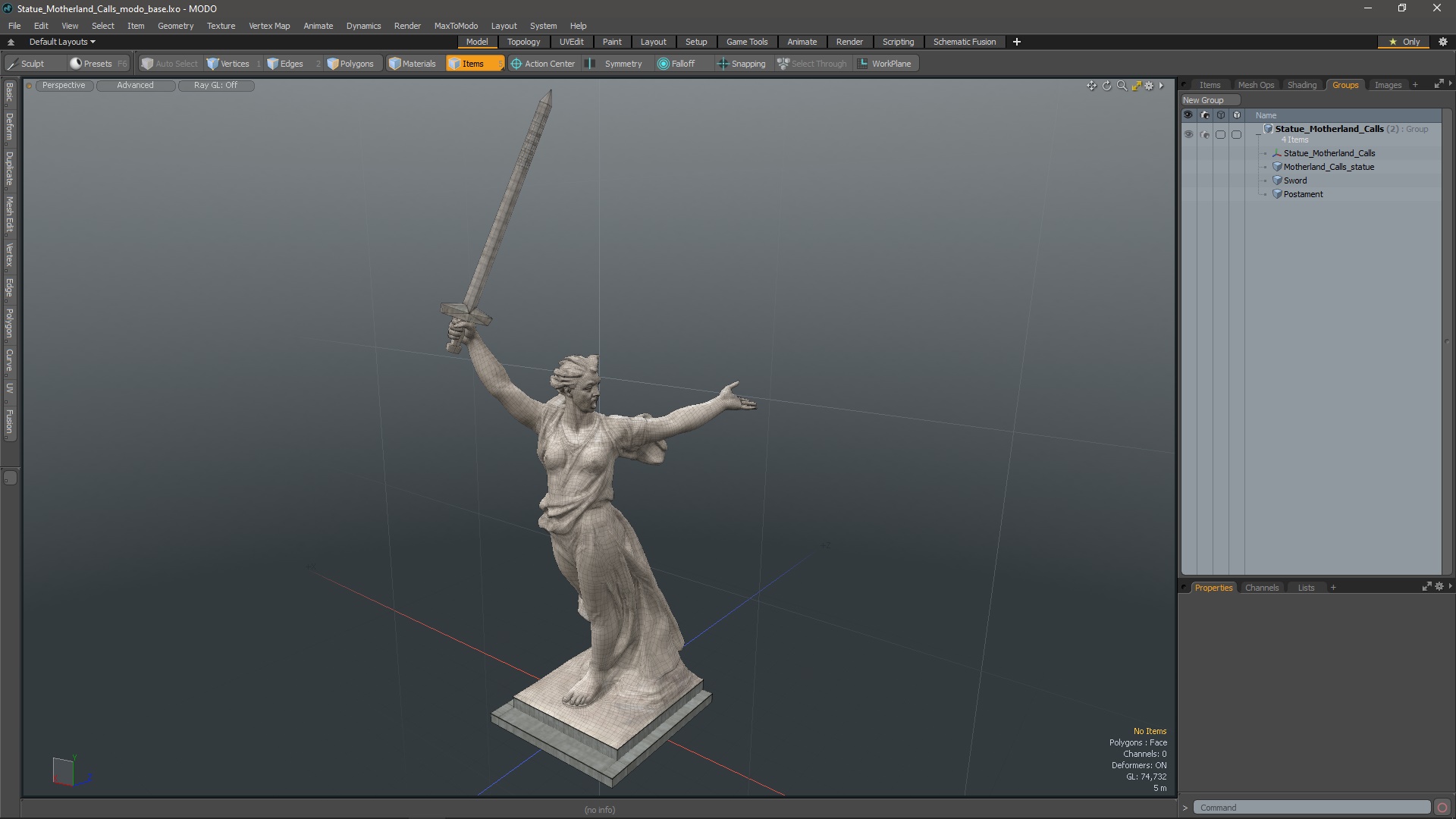This screenshot has width=1456, height=819.
Task: Activate Items selection mode
Action: [475, 64]
